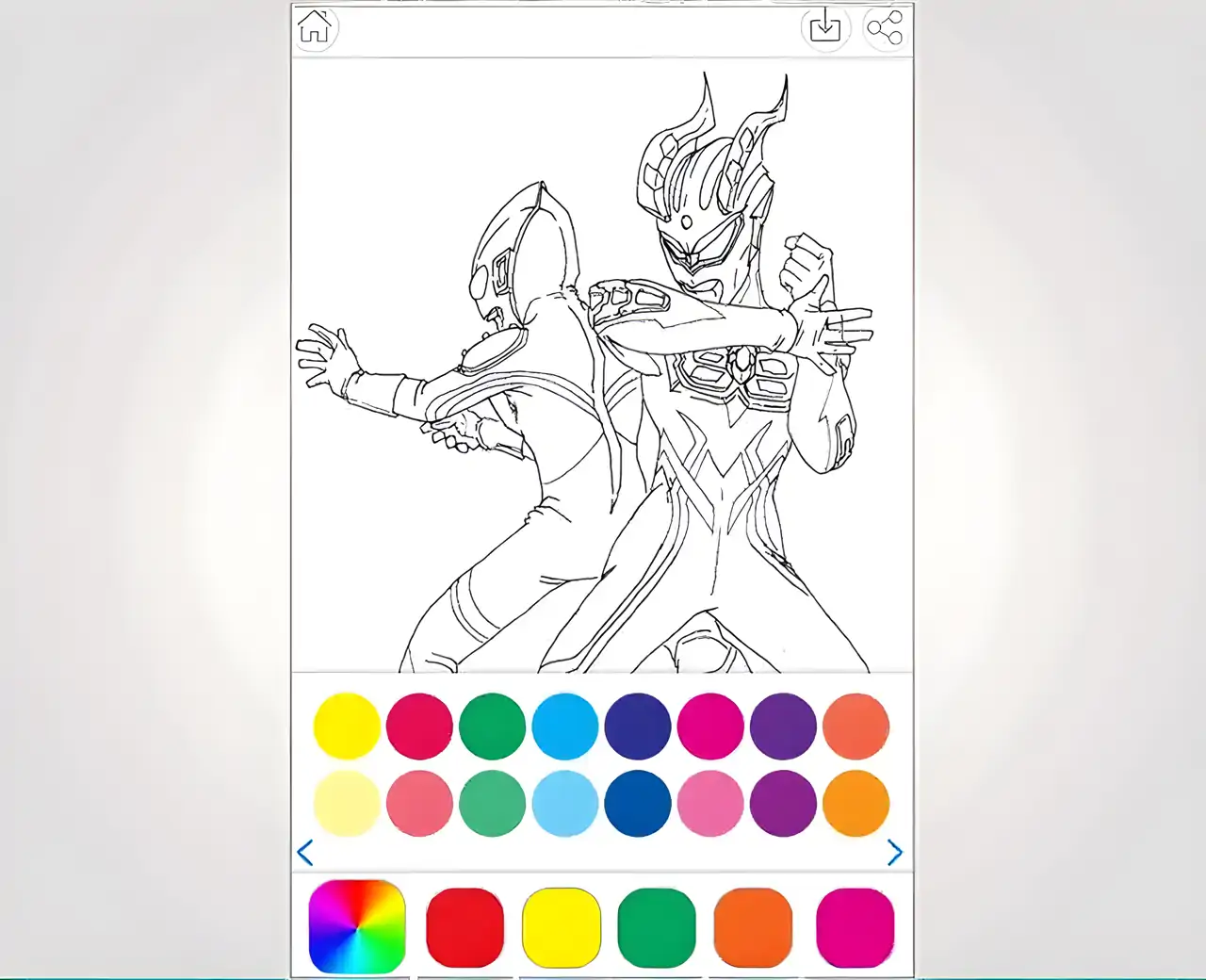The height and width of the screenshot is (980, 1206).
Task: Show previous color palette page
Action: (x=305, y=854)
